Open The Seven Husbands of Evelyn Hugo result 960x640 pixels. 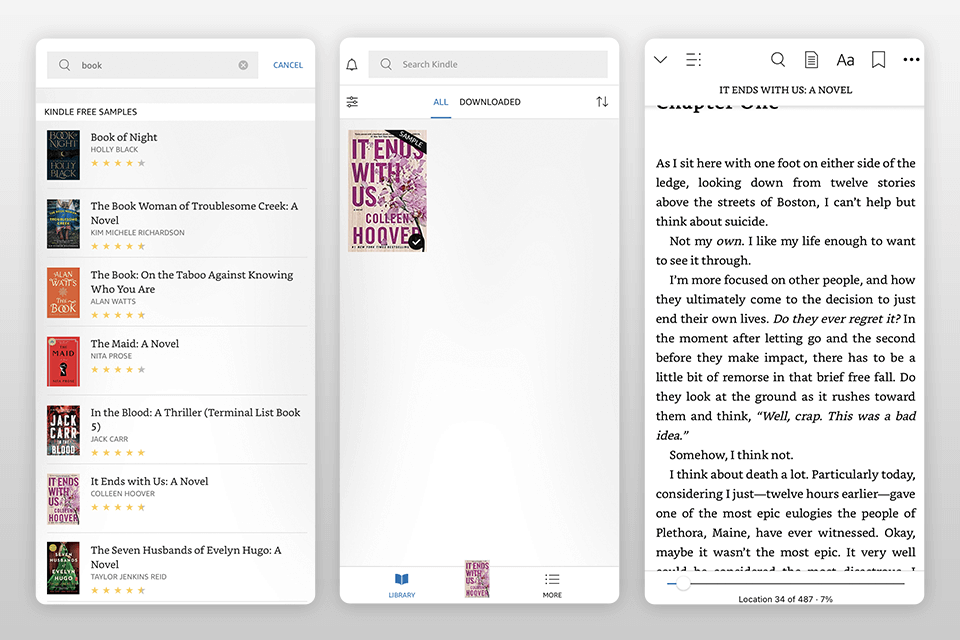(x=176, y=568)
